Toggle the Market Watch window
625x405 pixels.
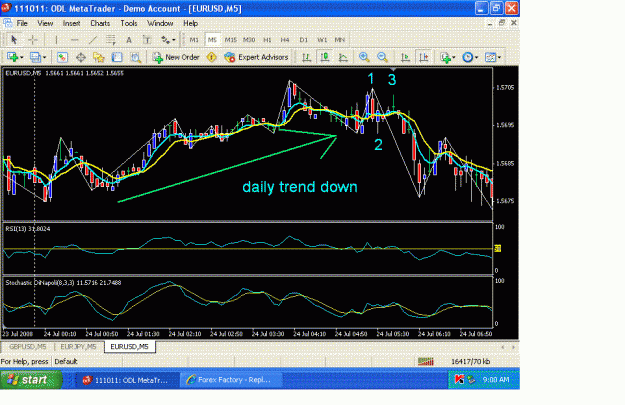pos(62,57)
